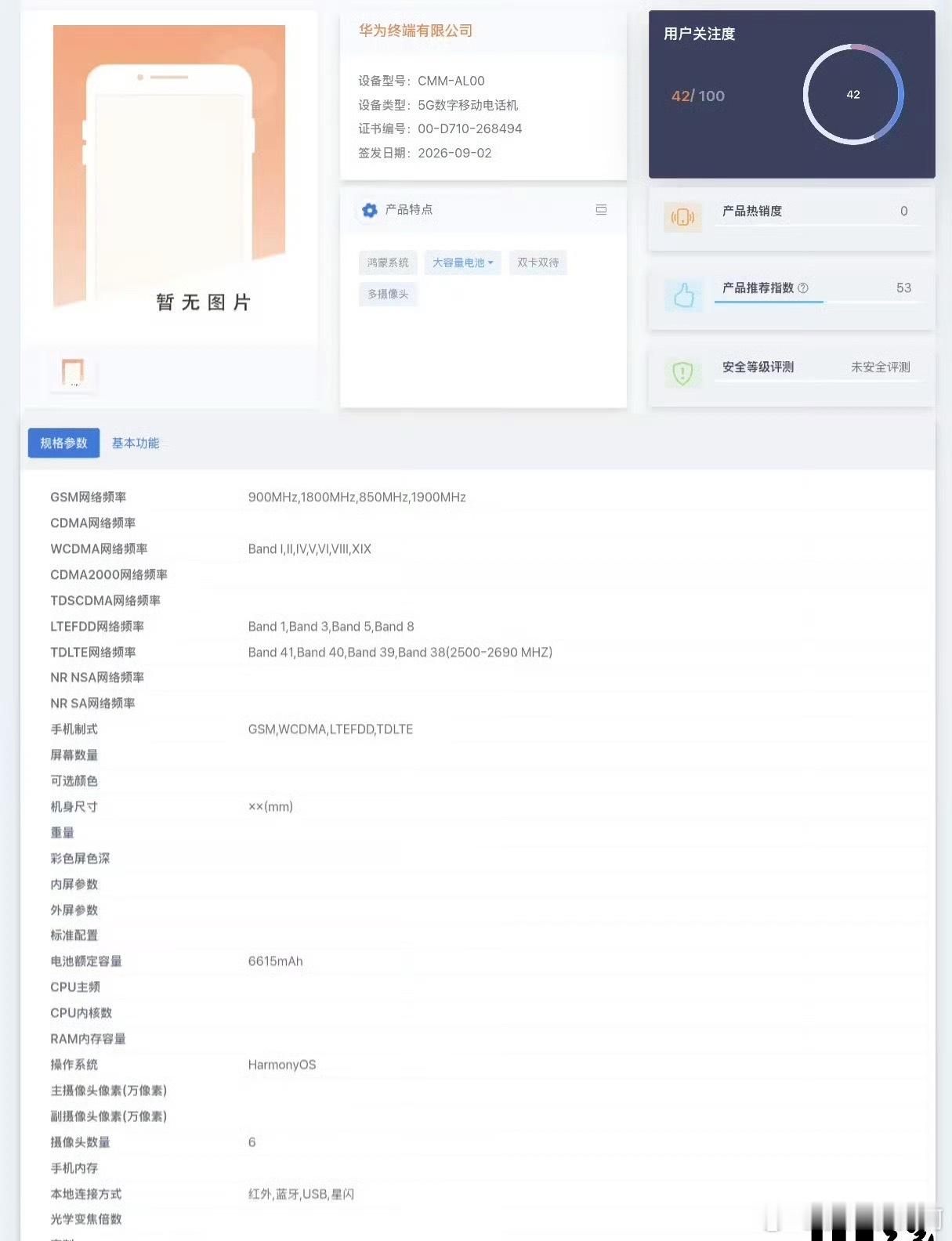Click the thumbs-up icon for 产品推荐指数

[x=683, y=295]
